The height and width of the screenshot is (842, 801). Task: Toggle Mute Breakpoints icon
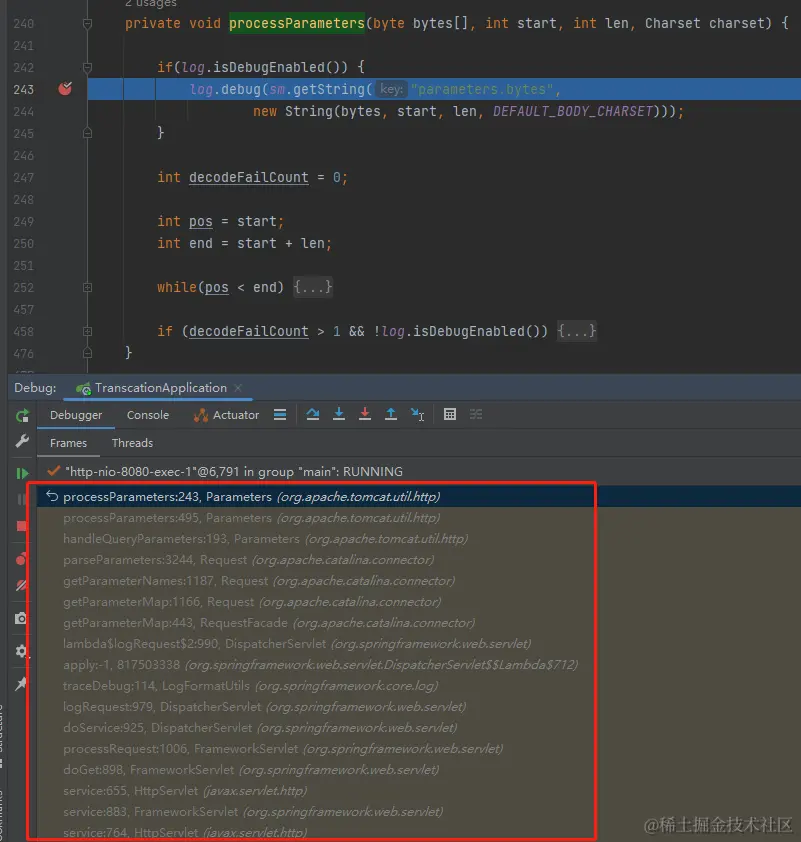[21, 585]
